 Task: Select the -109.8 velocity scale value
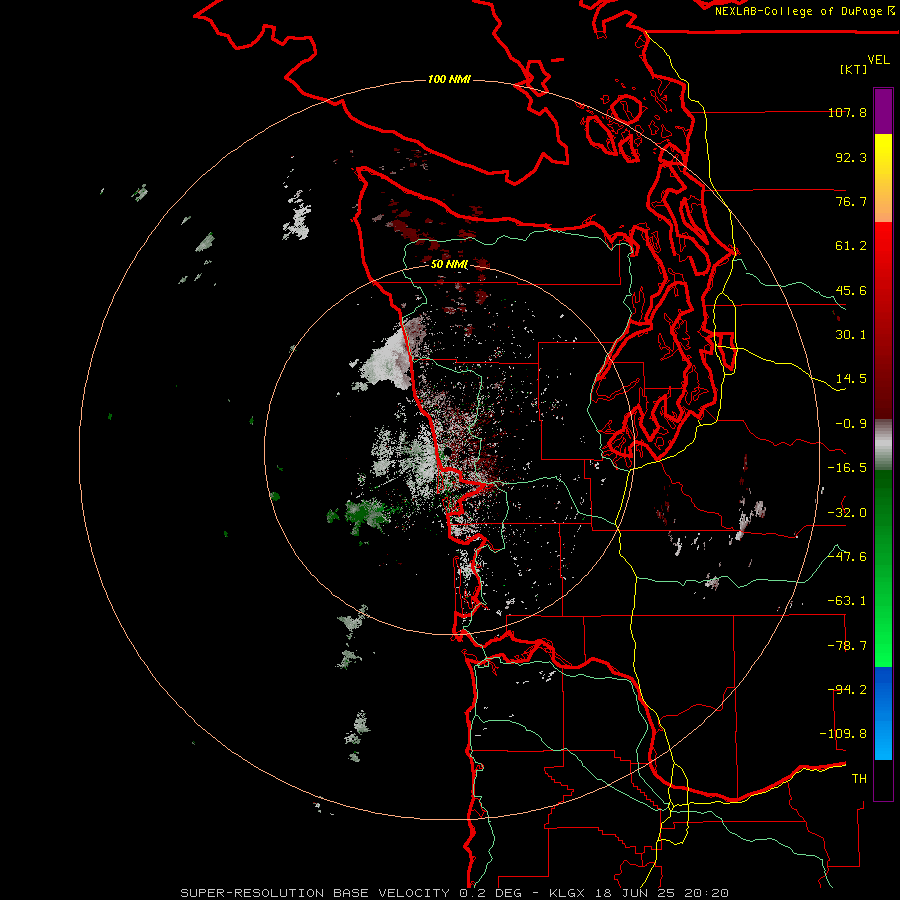pos(843,734)
